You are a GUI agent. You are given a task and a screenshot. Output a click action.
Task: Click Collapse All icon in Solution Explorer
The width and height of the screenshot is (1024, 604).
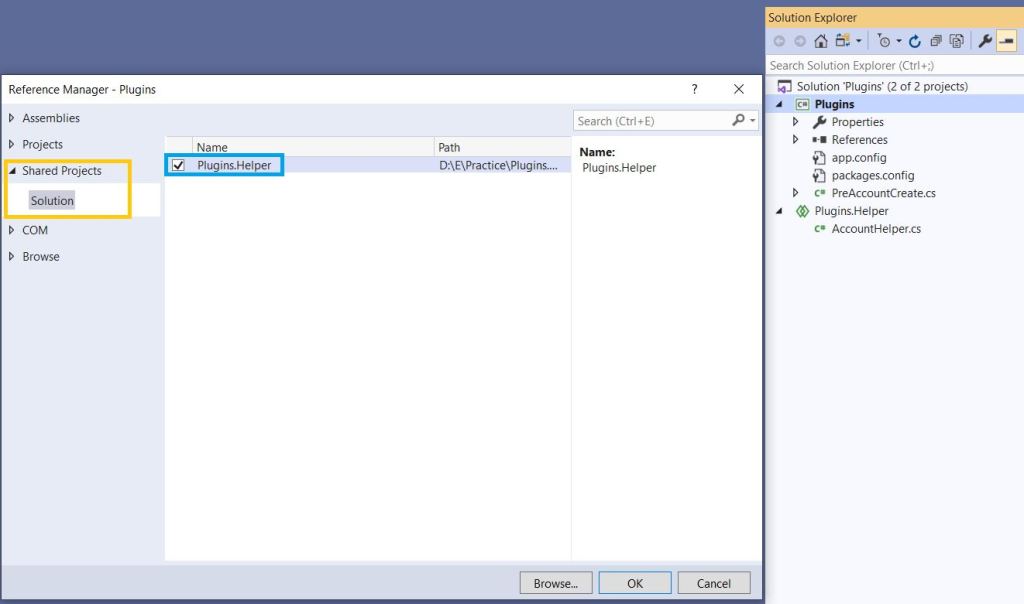coord(936,41)
